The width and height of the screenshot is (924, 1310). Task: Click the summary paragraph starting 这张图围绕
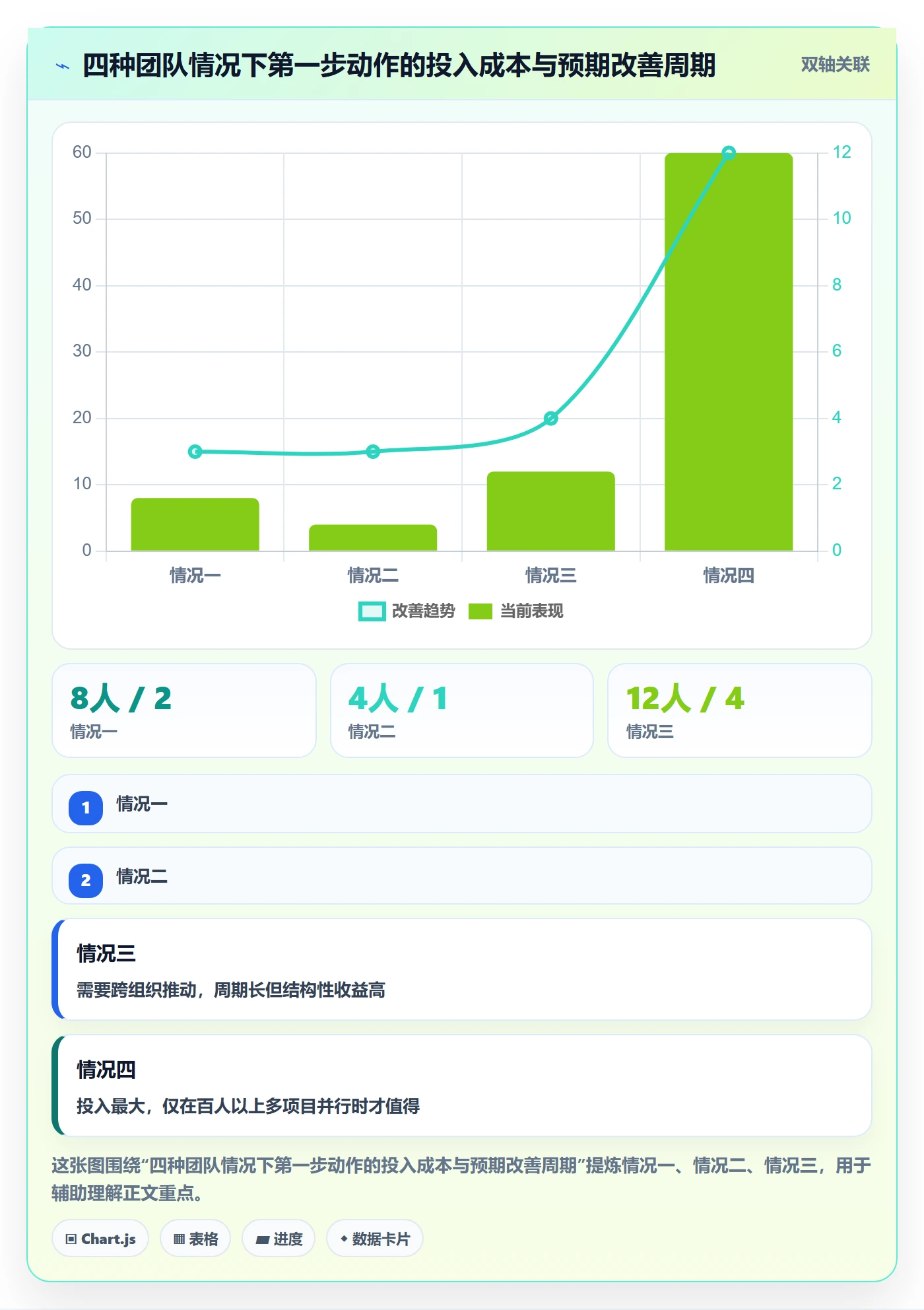coord(461,1179)
